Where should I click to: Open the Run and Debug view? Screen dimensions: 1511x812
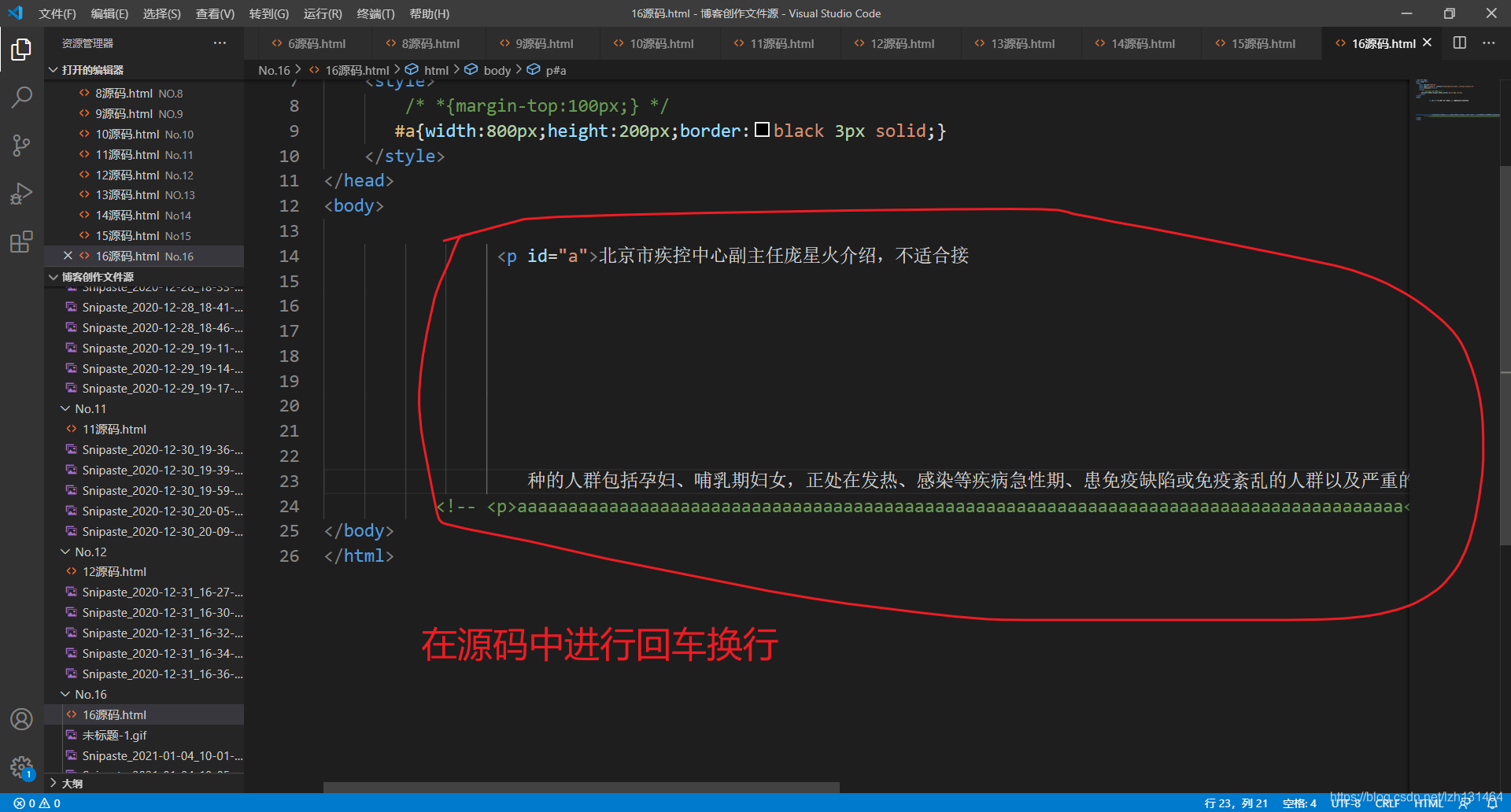tap(21, 194)
